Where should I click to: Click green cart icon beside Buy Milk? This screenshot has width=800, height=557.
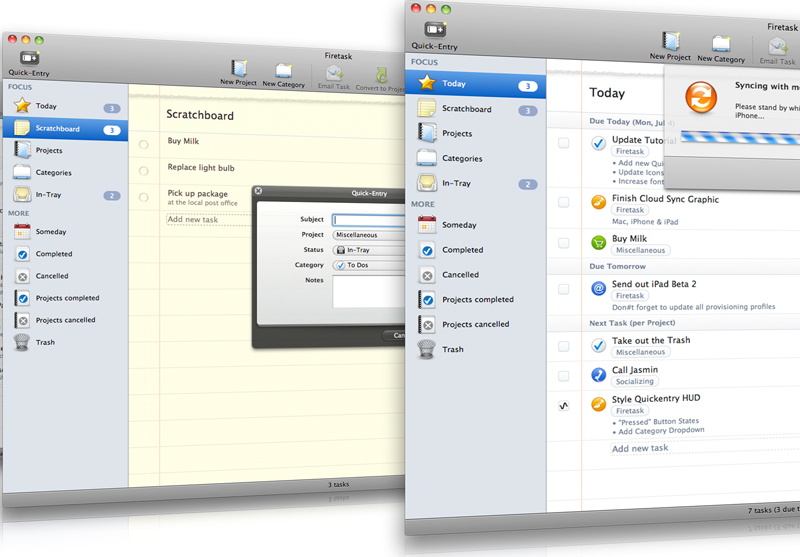[x=598, y=243]
